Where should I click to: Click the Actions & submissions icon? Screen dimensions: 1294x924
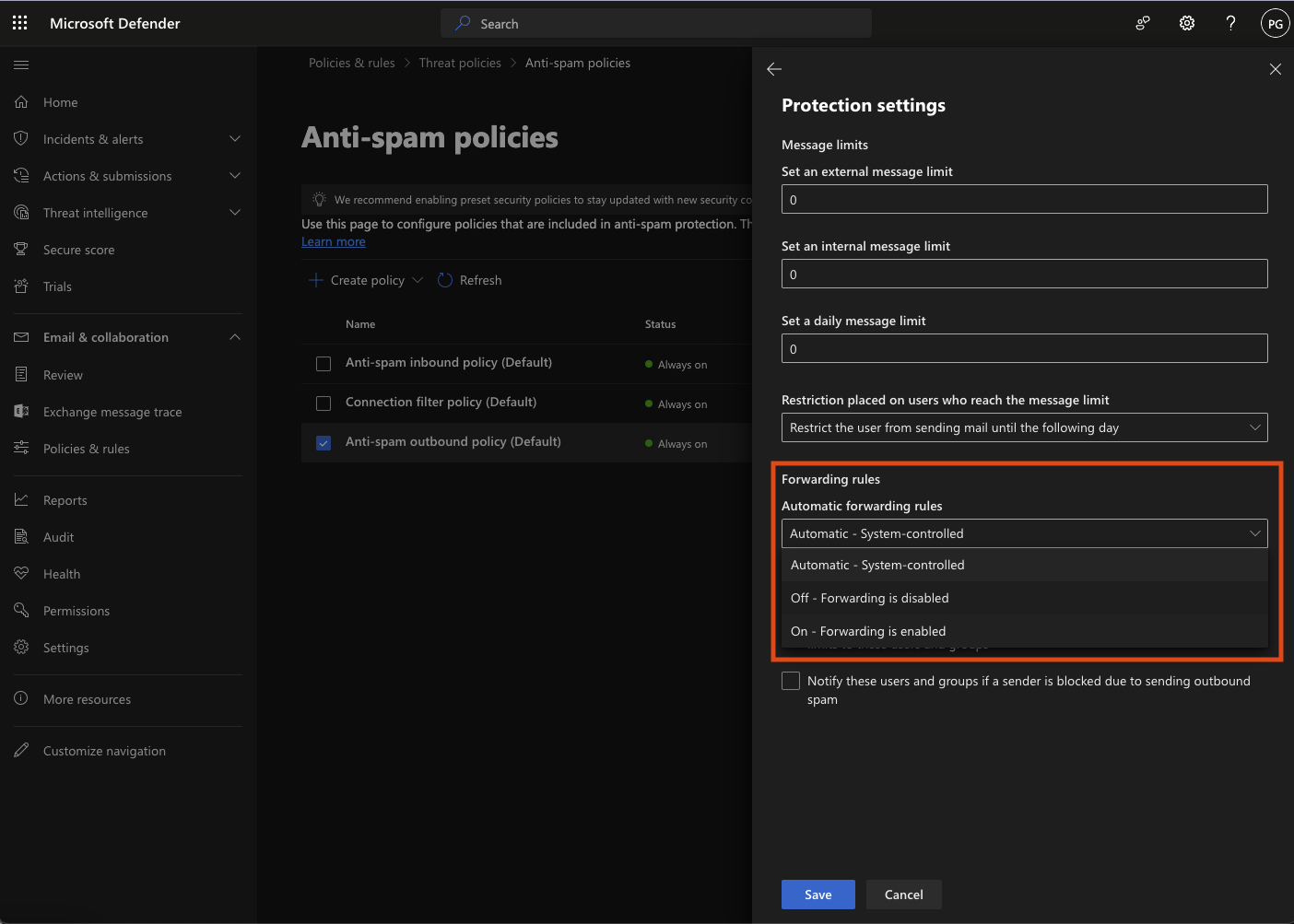tap(21, 176)
